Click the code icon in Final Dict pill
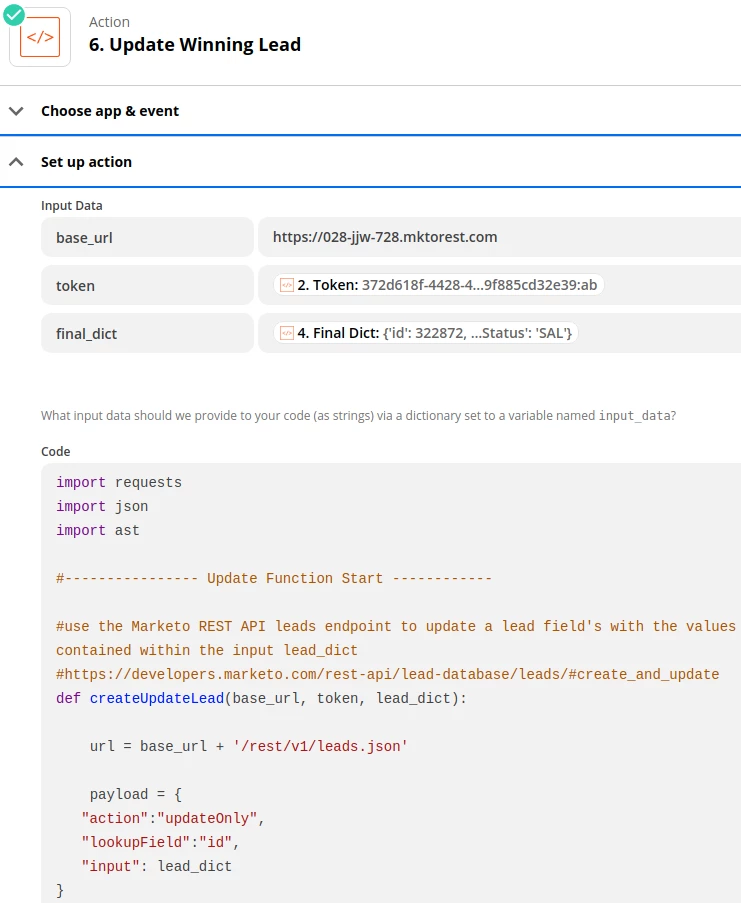The height and width of the screenshot is (903, 741). point(286,333)
